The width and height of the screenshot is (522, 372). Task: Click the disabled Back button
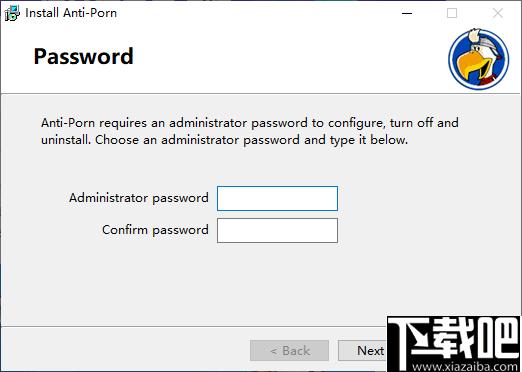coord(289,351)
